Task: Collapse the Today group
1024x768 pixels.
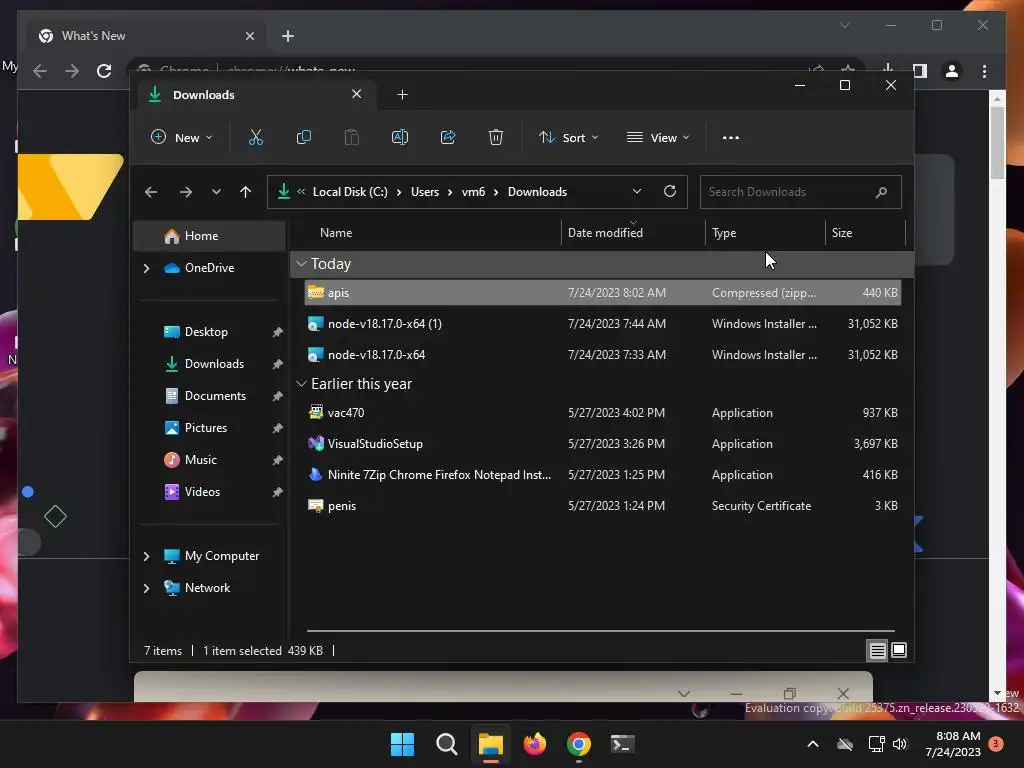Action: (301, 264)
